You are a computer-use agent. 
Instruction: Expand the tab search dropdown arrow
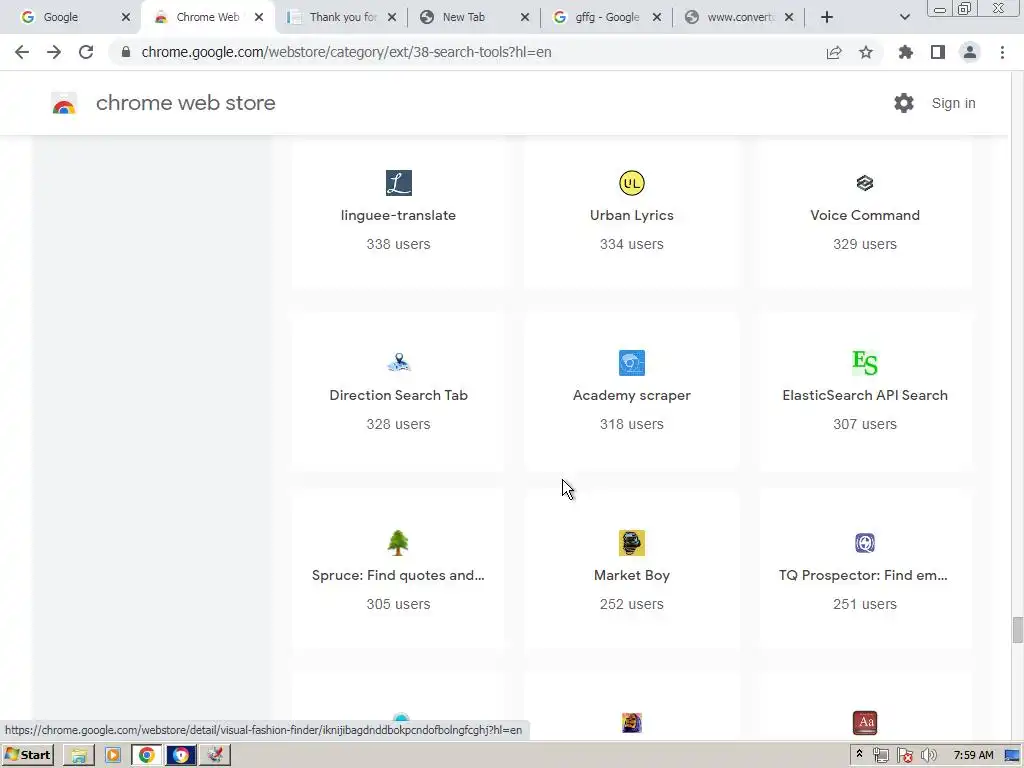904,17
